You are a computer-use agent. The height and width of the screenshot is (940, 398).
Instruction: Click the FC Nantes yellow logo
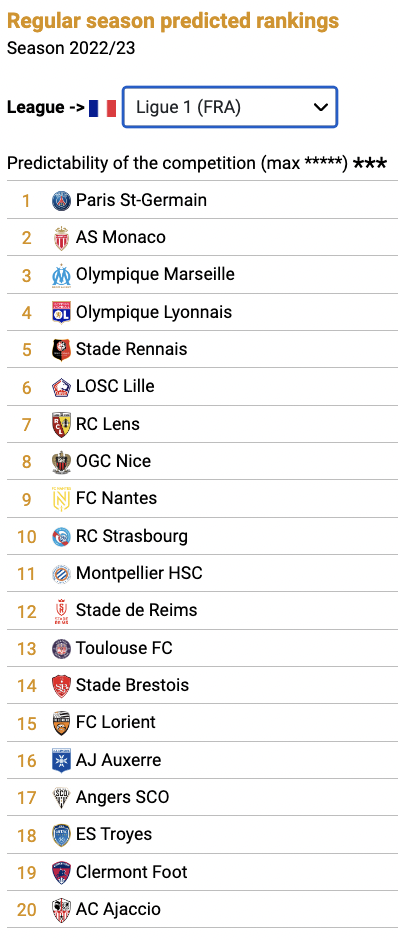pos(61,499)
